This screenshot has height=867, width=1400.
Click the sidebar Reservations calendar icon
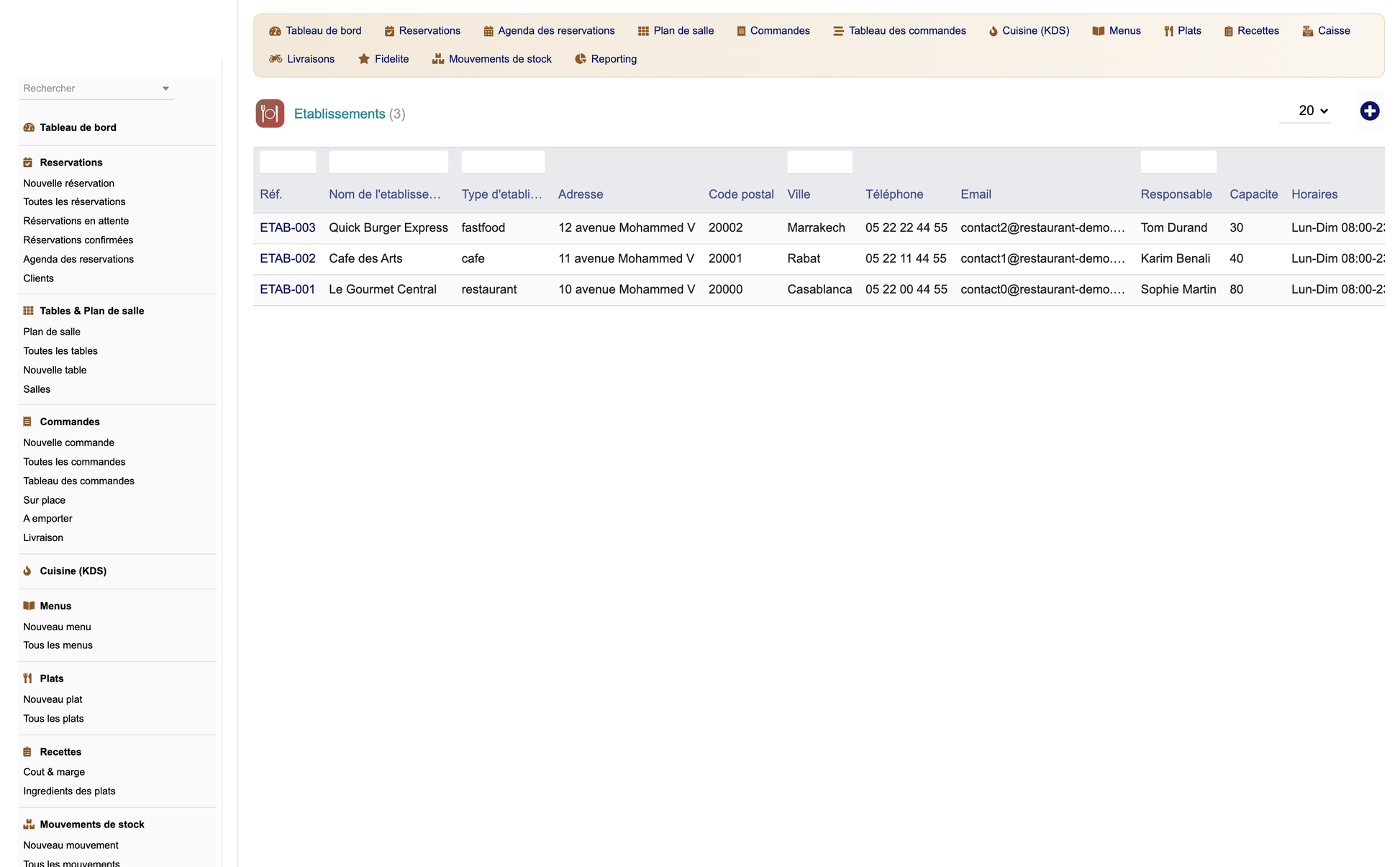[28, 163]
